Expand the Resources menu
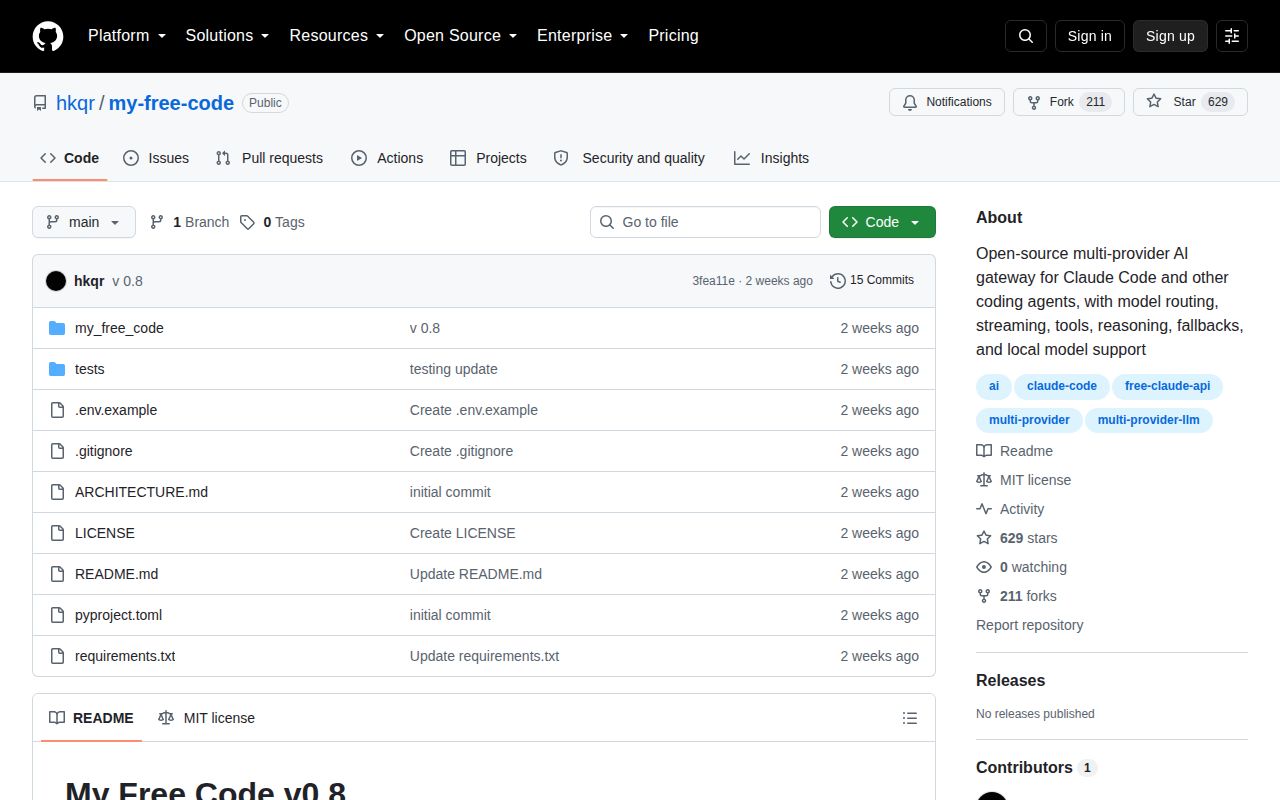The image size is (1280, 800). click(x=337, y=36)
